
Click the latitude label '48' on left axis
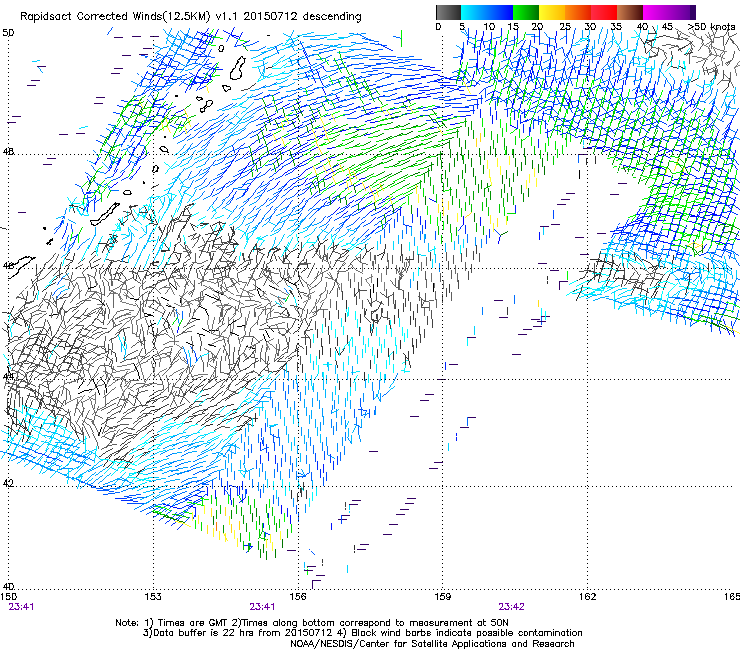(x=8, y=152)
